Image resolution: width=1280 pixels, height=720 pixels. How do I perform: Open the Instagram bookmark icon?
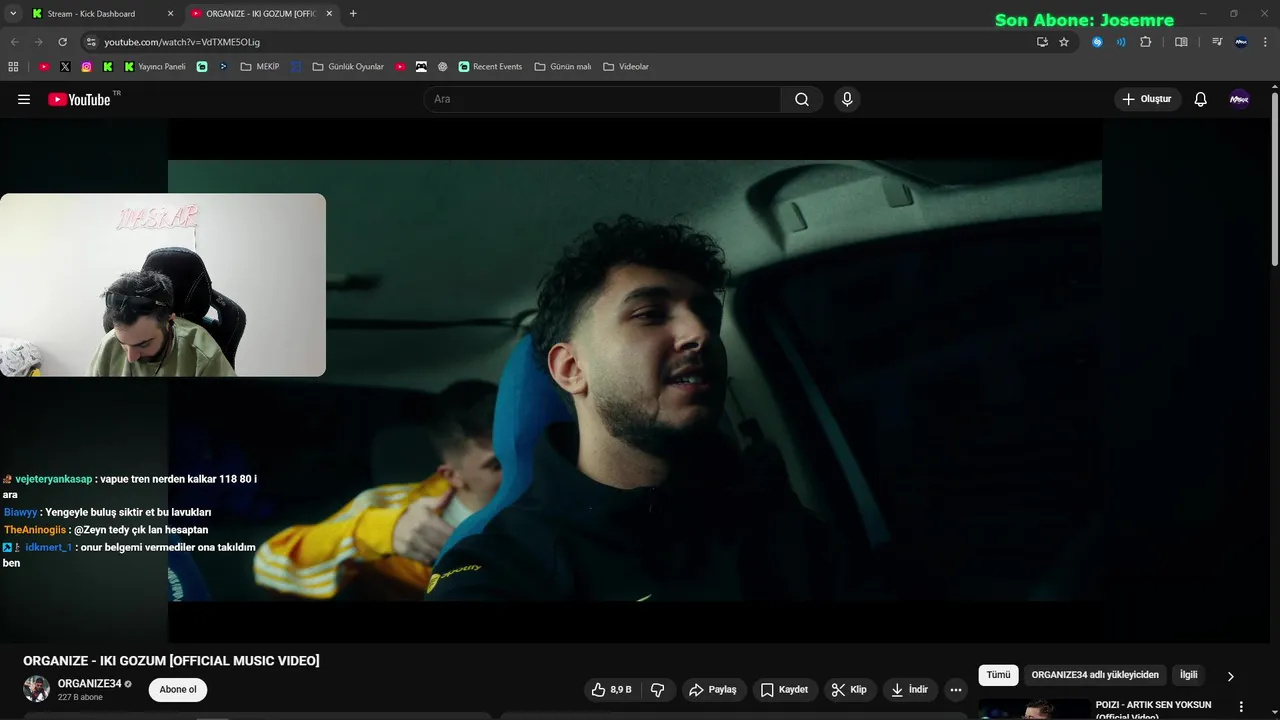tap(87, 67)
